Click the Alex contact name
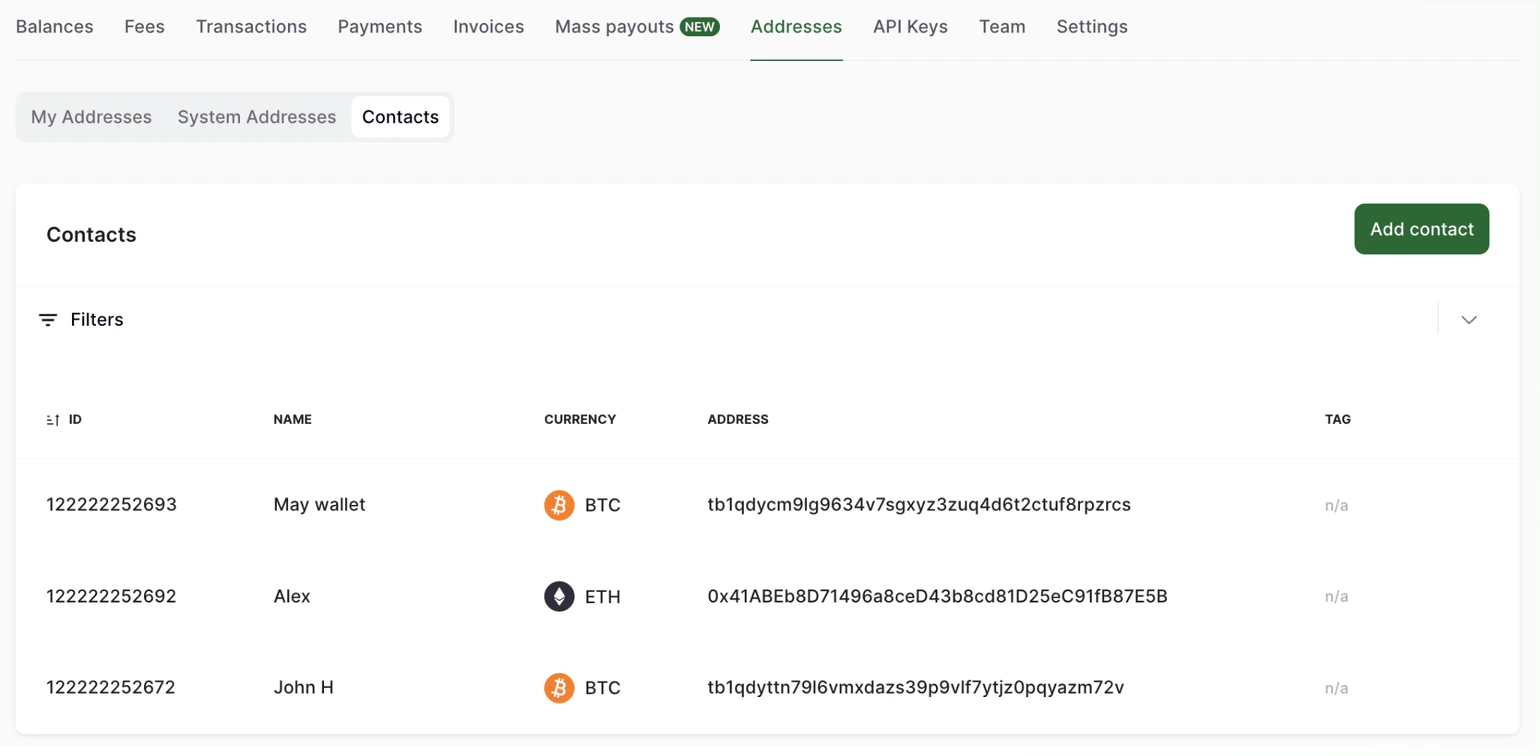 click(x=292, y=597)
